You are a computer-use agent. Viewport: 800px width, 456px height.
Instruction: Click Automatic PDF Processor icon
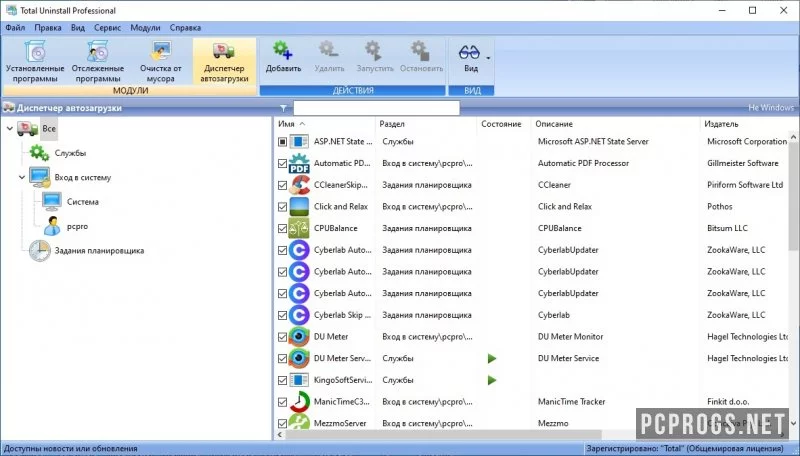299,164
